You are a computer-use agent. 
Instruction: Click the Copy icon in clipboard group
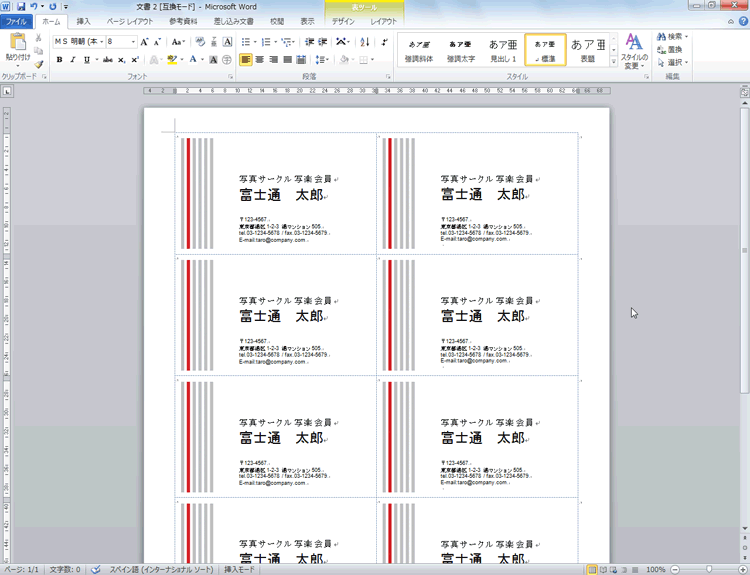pyautogui.click(x=39, y=51)
